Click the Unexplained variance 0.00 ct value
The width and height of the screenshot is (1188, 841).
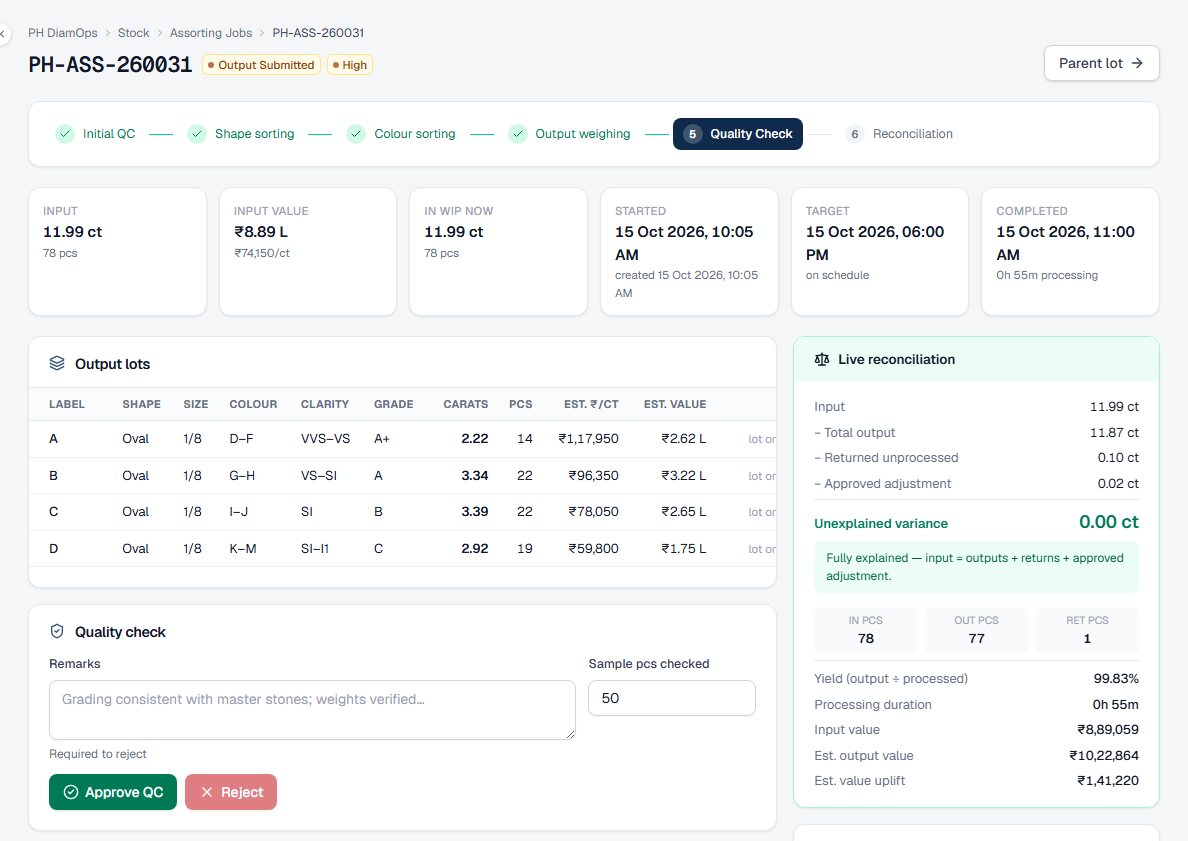[x=1108, y=522]
